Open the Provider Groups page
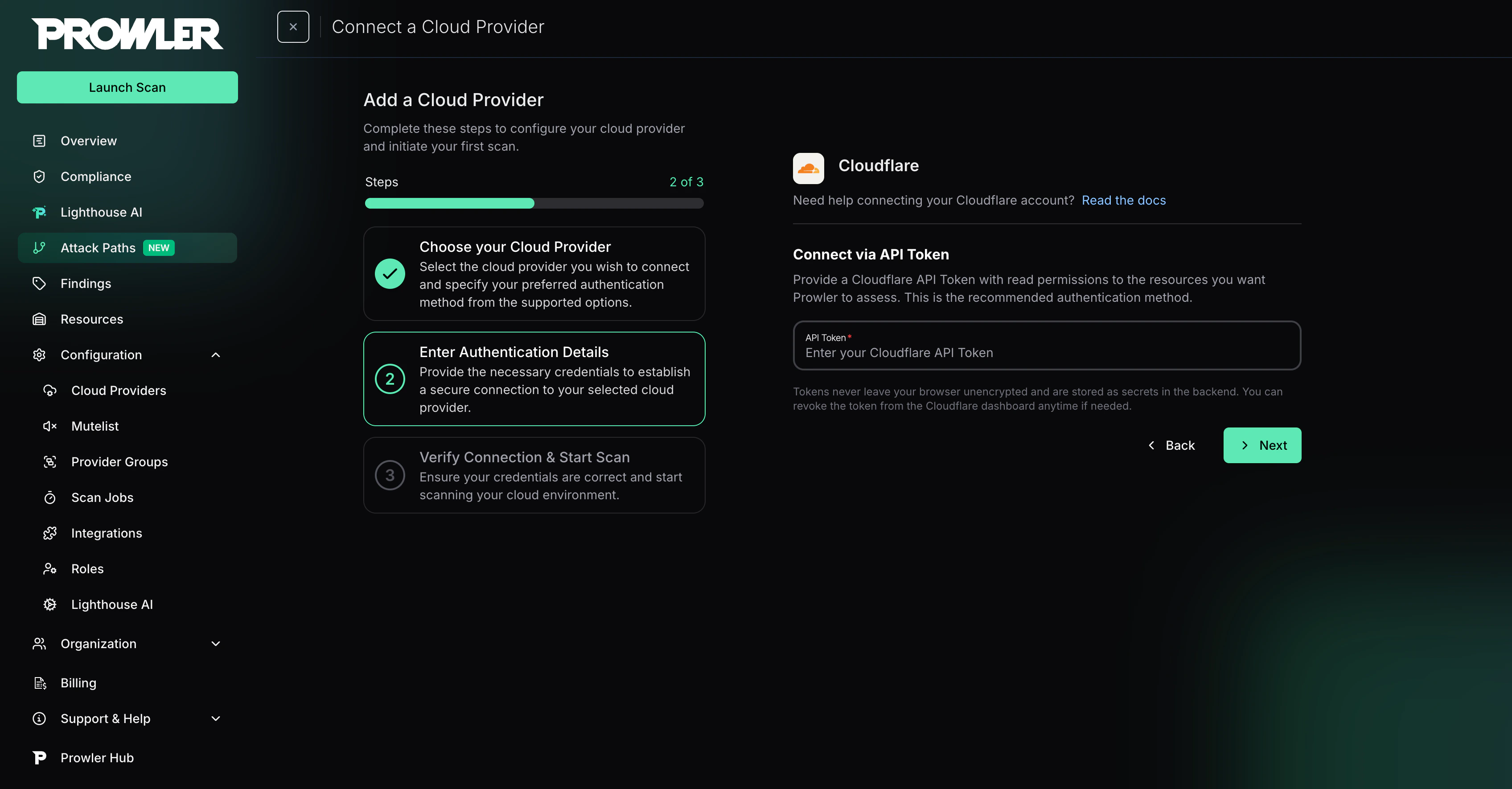 point(119,461)
